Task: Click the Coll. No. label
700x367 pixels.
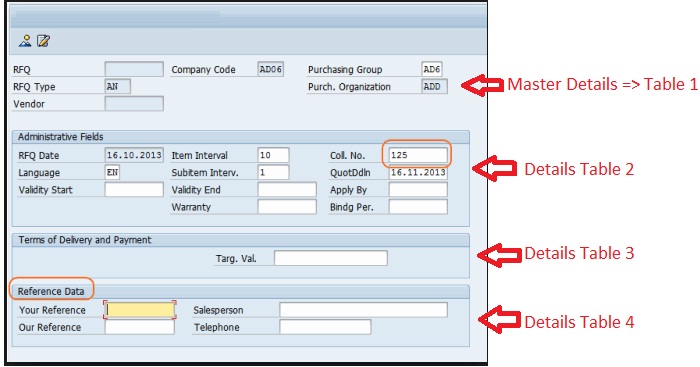Action: click(348, 155)
